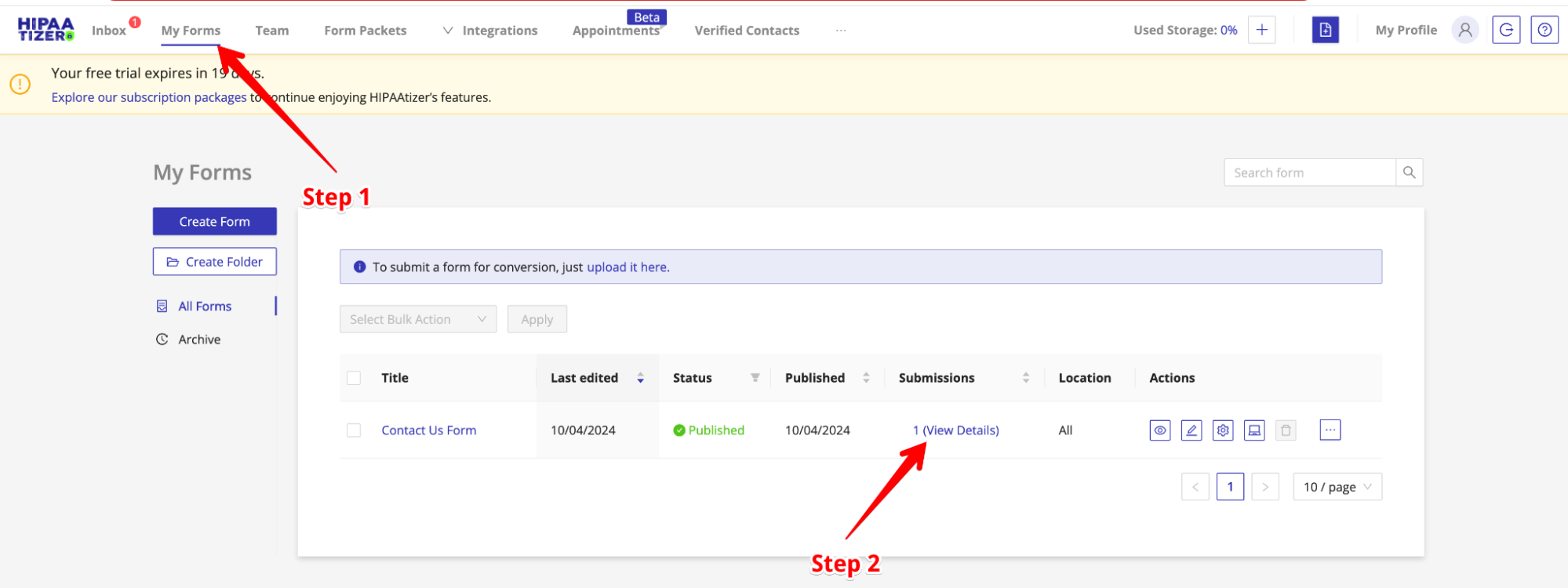This screenshot has height=588, width=1568.
Task: Open the 1 (View Details) submissions link
Action: tap(955, 430)
